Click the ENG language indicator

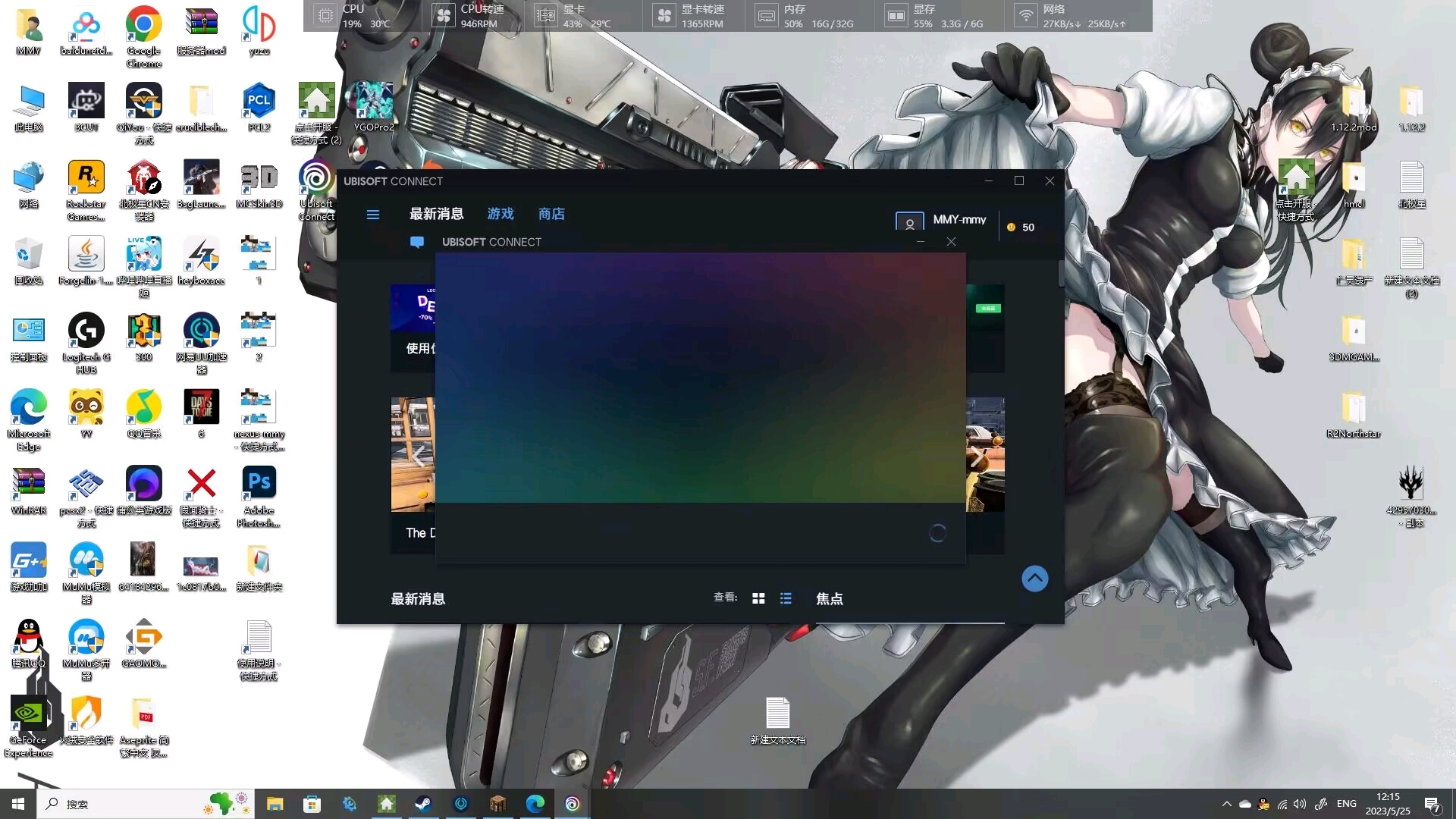click(x=1347, y=804)
